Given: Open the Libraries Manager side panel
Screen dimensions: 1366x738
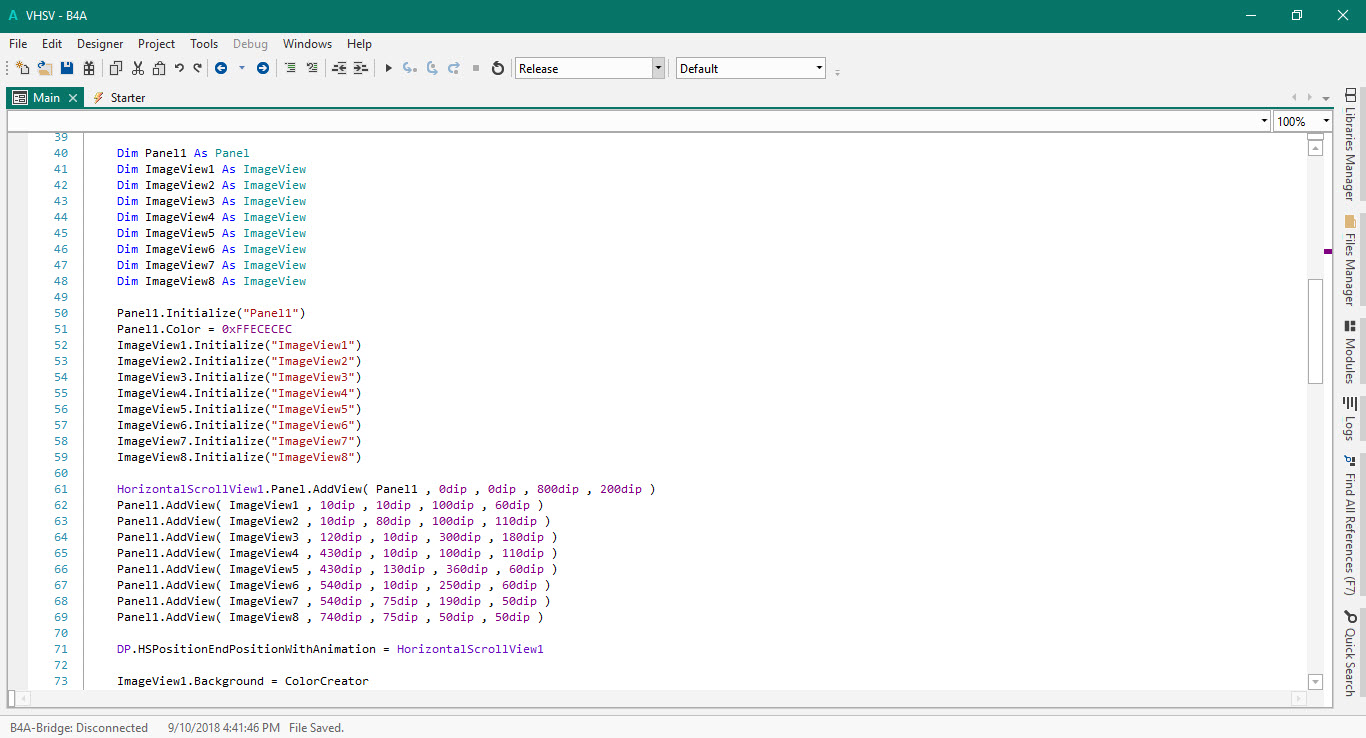Looking at the screenshot, I should [x=1349, y=144].
